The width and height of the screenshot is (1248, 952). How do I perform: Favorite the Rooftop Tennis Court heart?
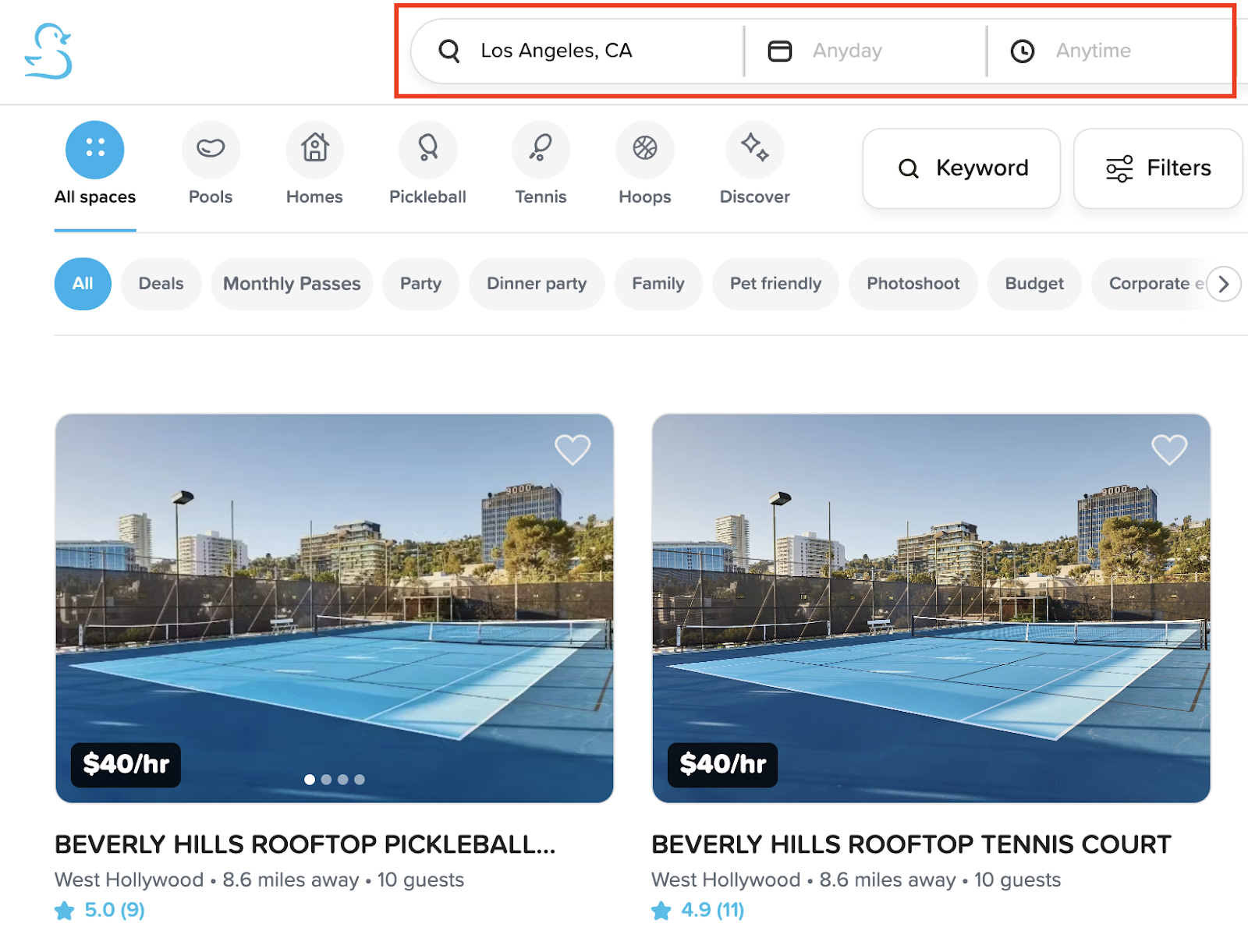pyautogui.click(x=1168, y=450)
